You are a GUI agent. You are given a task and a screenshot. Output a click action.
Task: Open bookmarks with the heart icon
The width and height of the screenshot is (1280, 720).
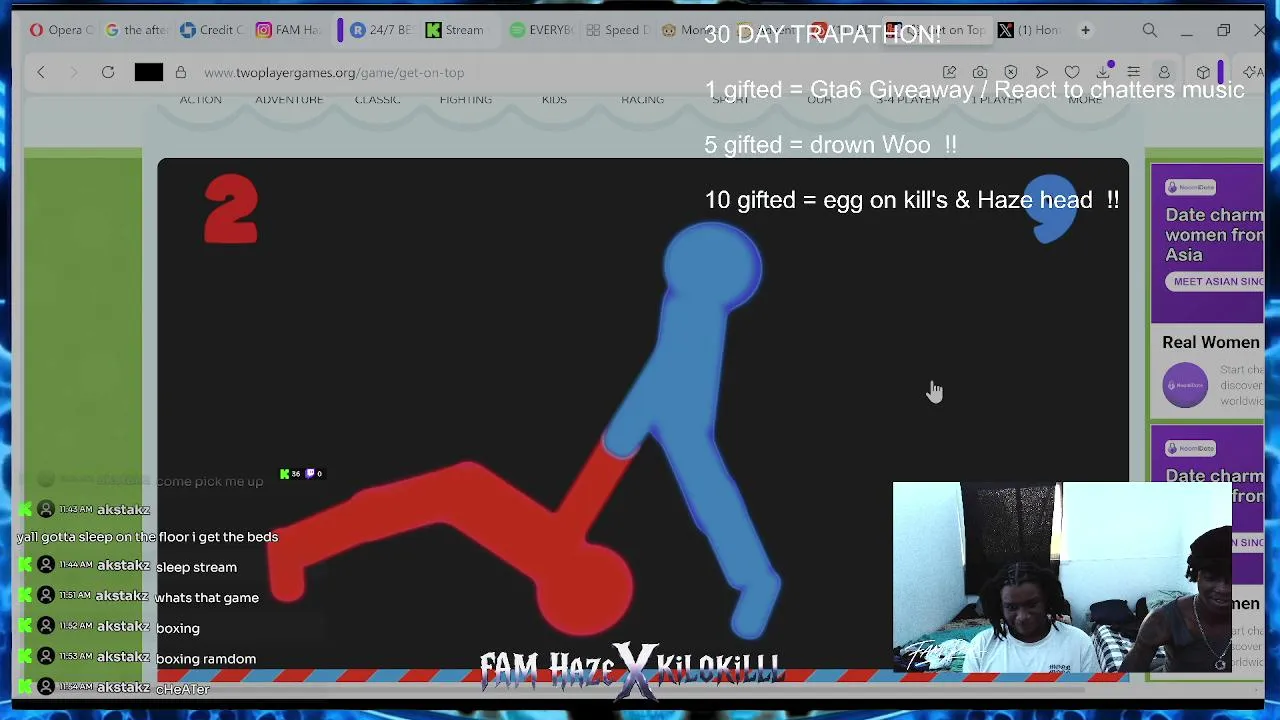tap(1072, 72)
